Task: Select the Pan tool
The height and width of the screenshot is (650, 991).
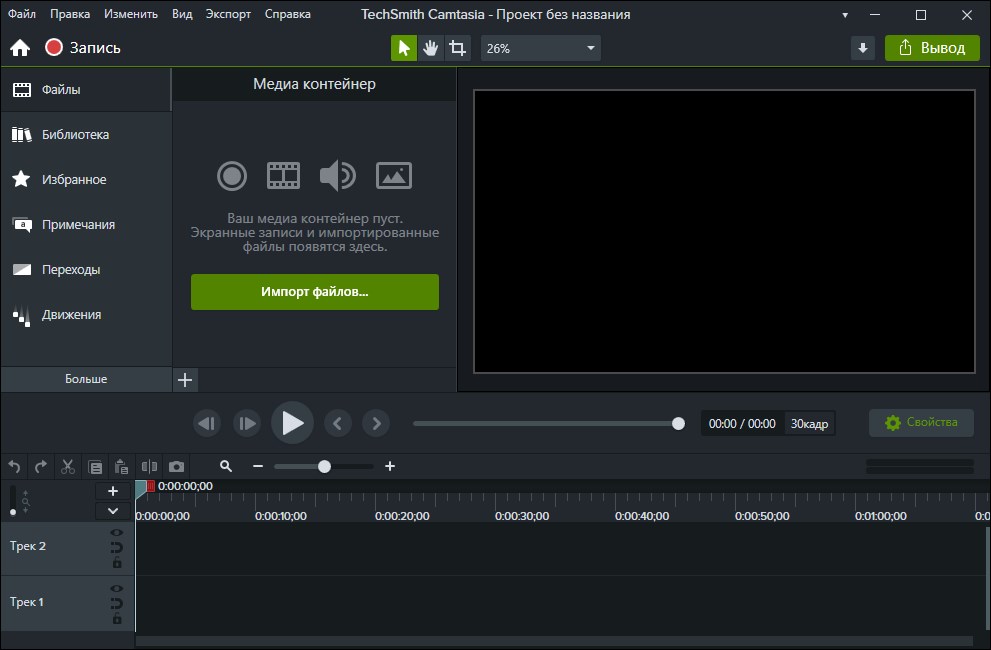Action: point(430,47)
